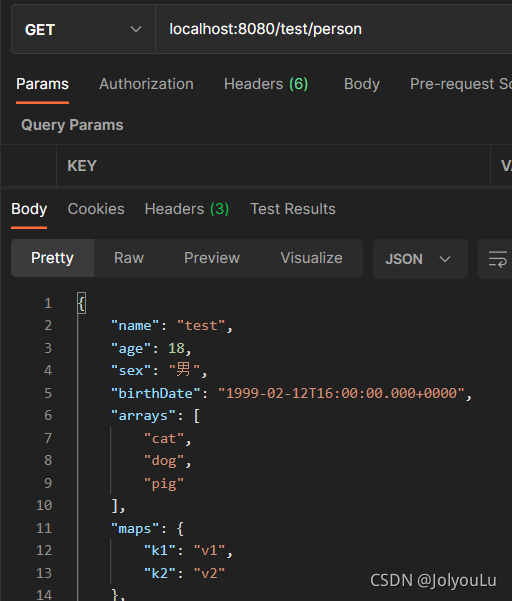Click the KEY column header
The width and height of the screenshot is (512, 601).
pyautogui.click(x=82, y=166)
